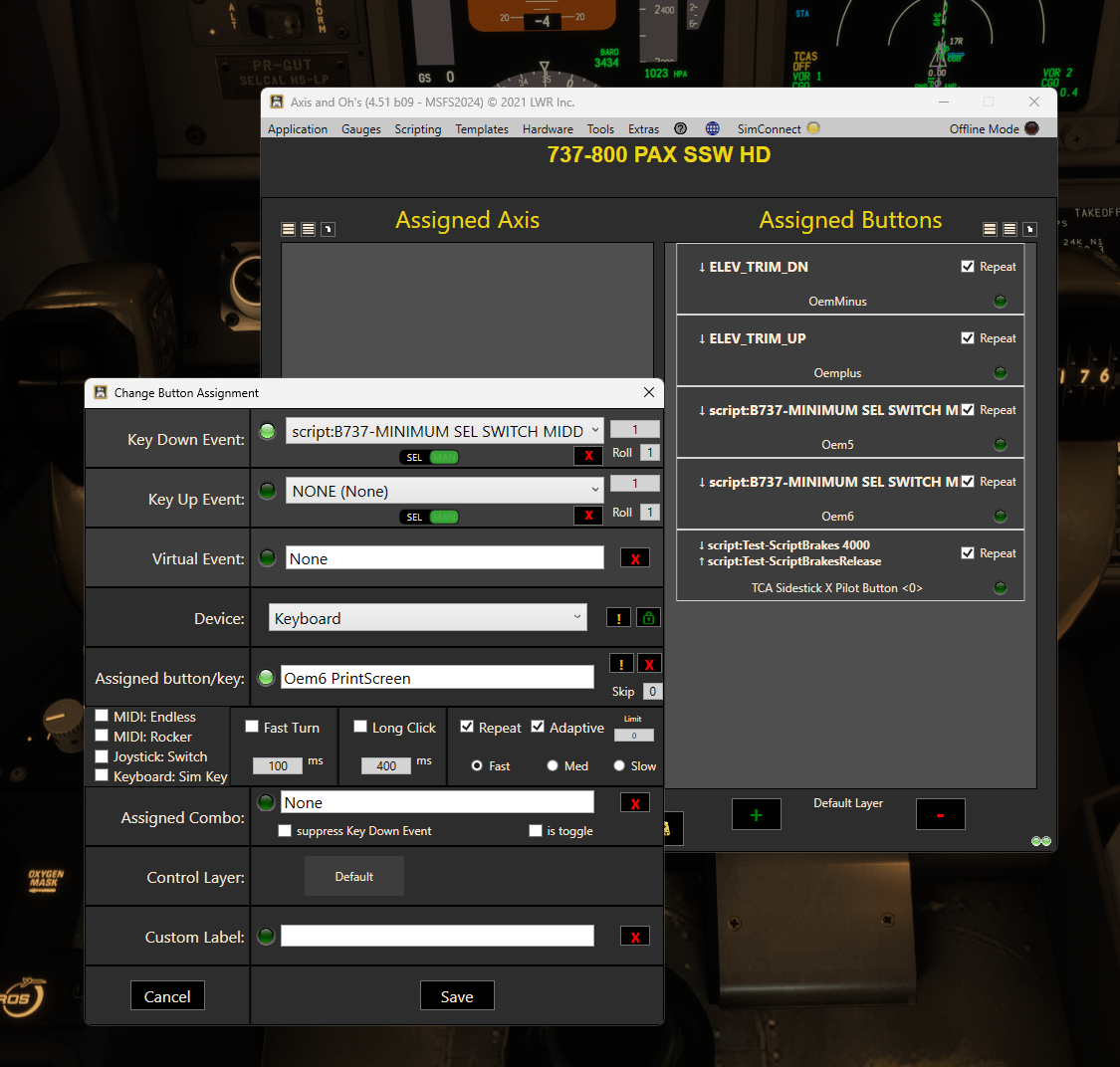Click green LED next to Key Down Event
Image resolution: width=1120 pixels, height=1067 pixels.
pos(267,431)
